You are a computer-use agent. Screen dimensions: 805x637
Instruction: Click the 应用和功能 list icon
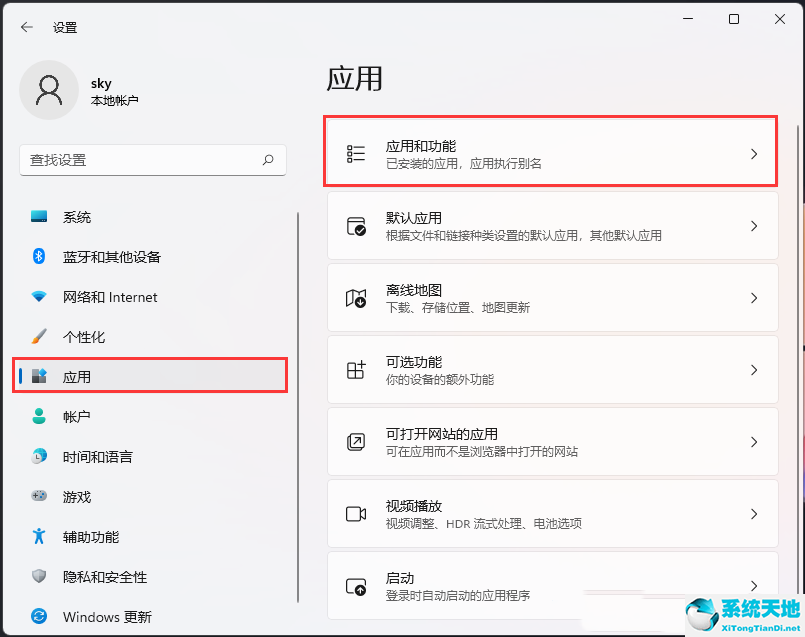coord(355,152)
